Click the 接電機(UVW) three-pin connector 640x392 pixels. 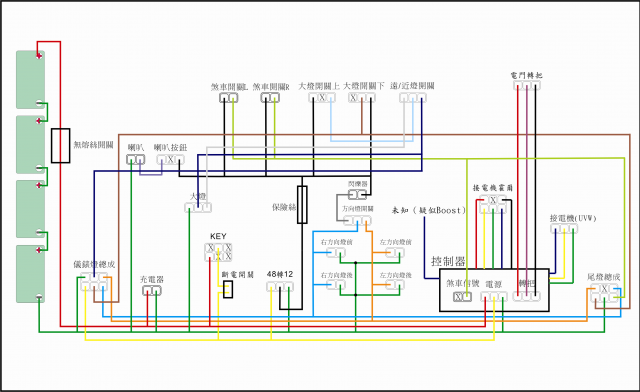[564, 228]
